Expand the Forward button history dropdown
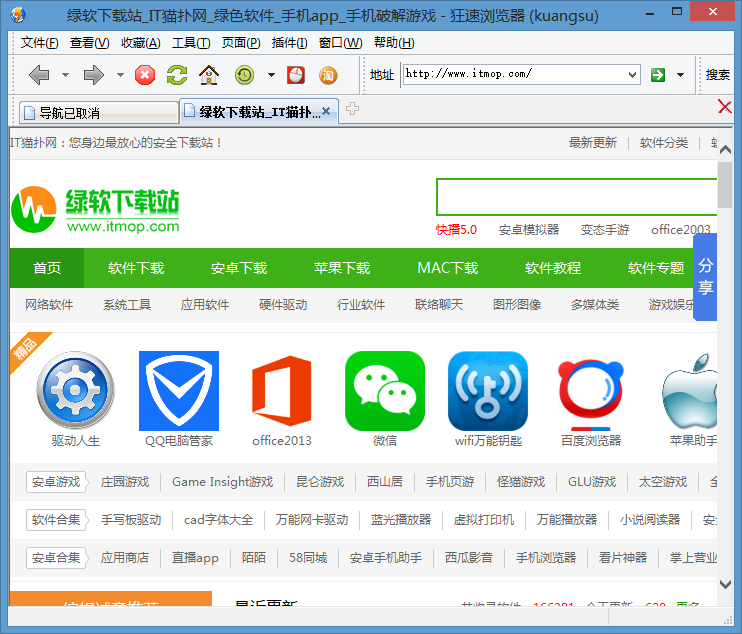Image resolution: width=742 pixels, height=634 pixels. tap(120, 75)
